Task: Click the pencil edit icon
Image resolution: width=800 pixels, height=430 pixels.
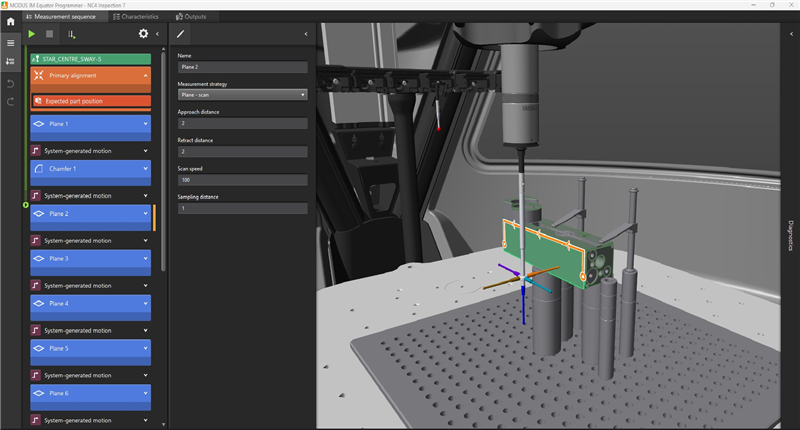Action: (x=180, y=34)
